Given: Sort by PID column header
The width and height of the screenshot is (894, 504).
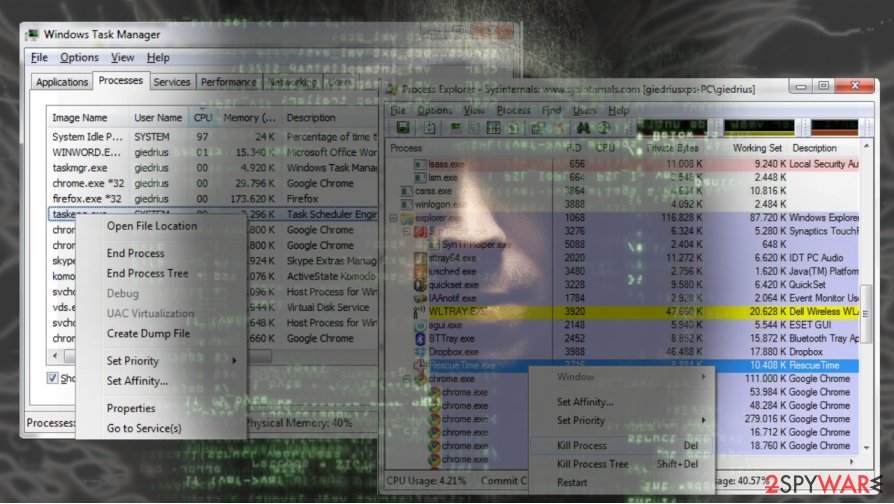Looking at the screenshot, I should pyautogui.click(x=573, y=148).
